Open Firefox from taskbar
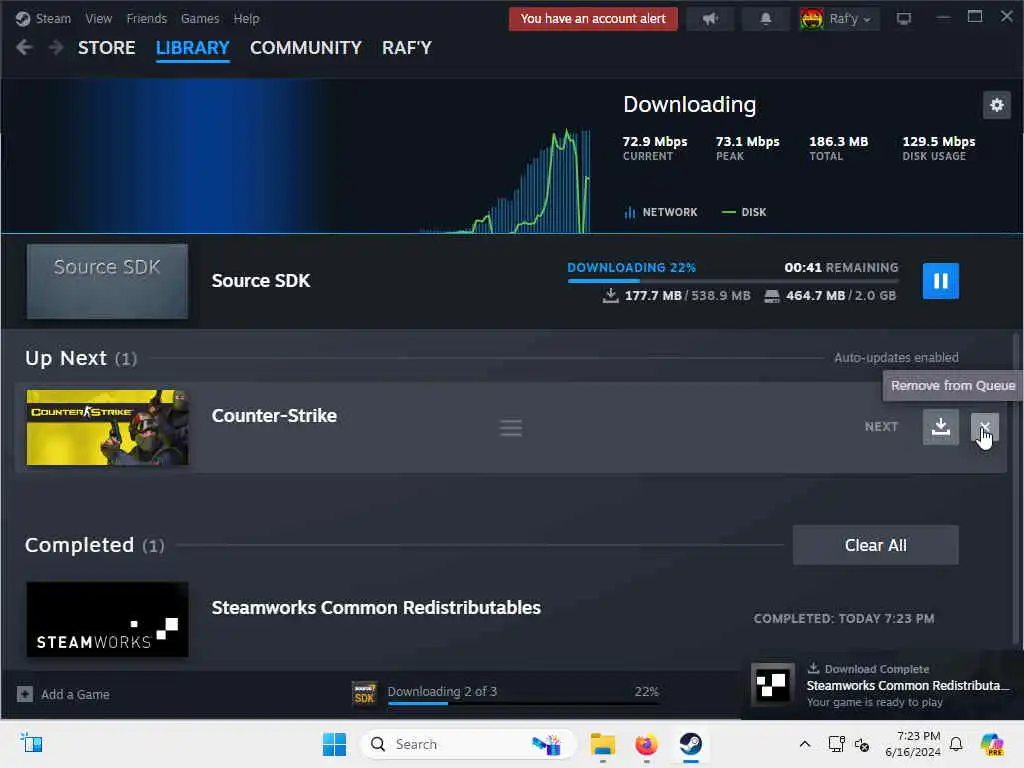 (x=647, y=744)
